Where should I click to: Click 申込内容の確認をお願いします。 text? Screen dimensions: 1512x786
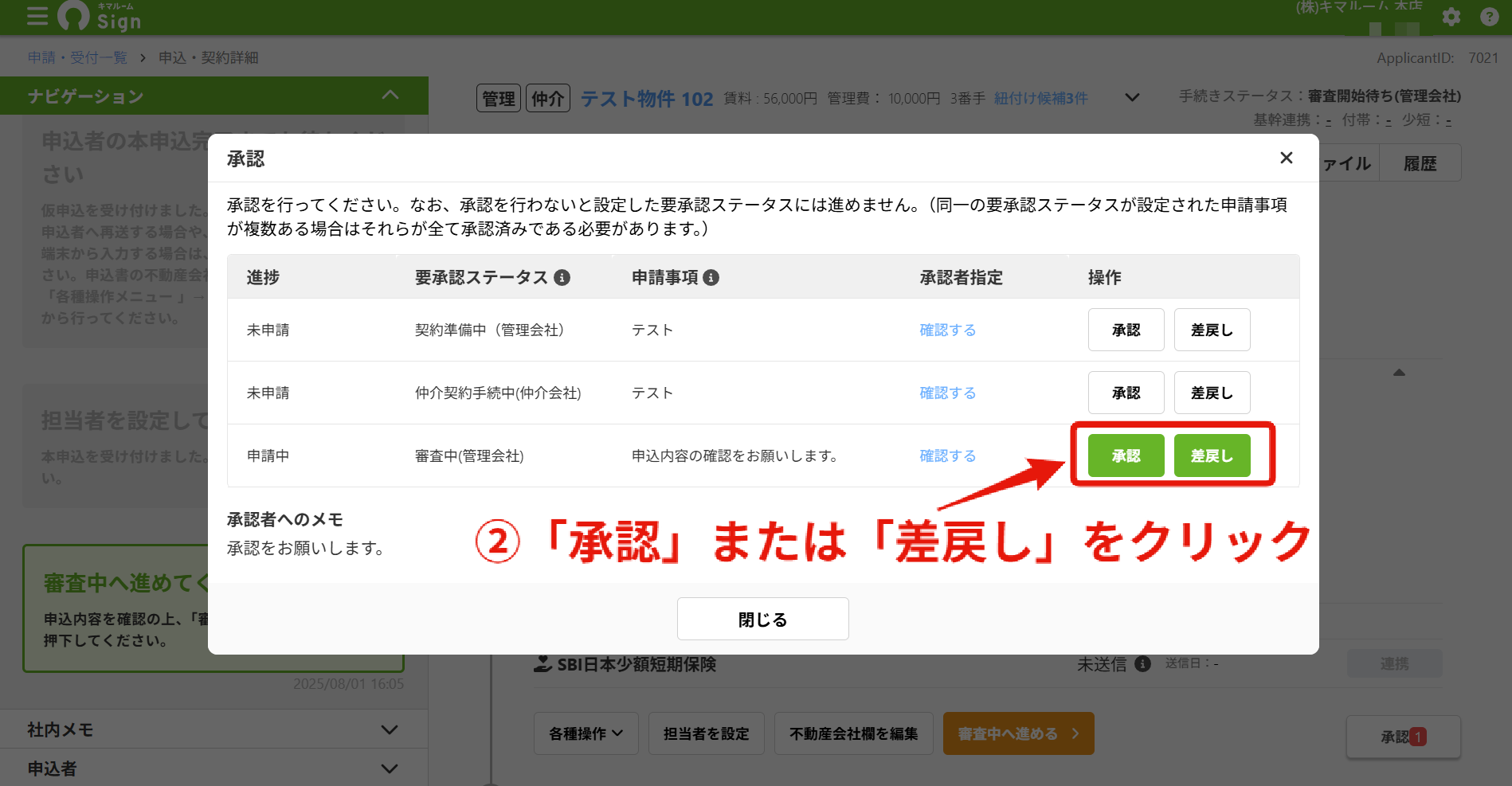click(734, 456)
